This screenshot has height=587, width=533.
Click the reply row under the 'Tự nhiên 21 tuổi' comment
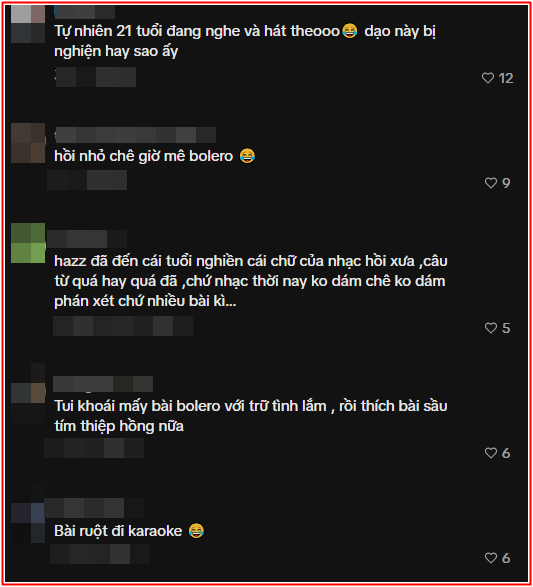point(95,77)
